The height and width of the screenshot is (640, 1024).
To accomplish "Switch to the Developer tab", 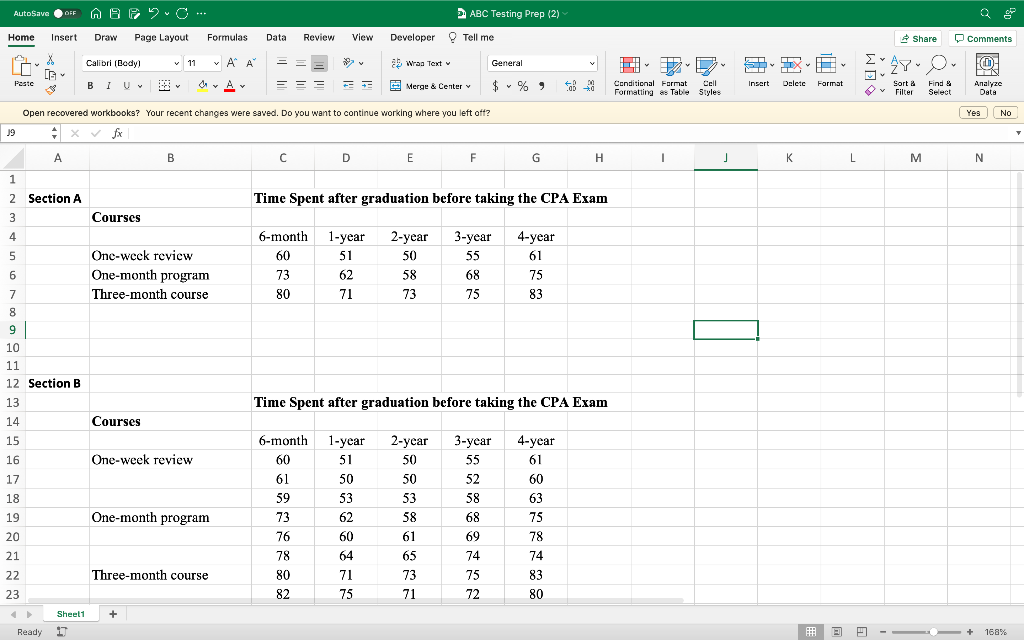I will 412,38.
